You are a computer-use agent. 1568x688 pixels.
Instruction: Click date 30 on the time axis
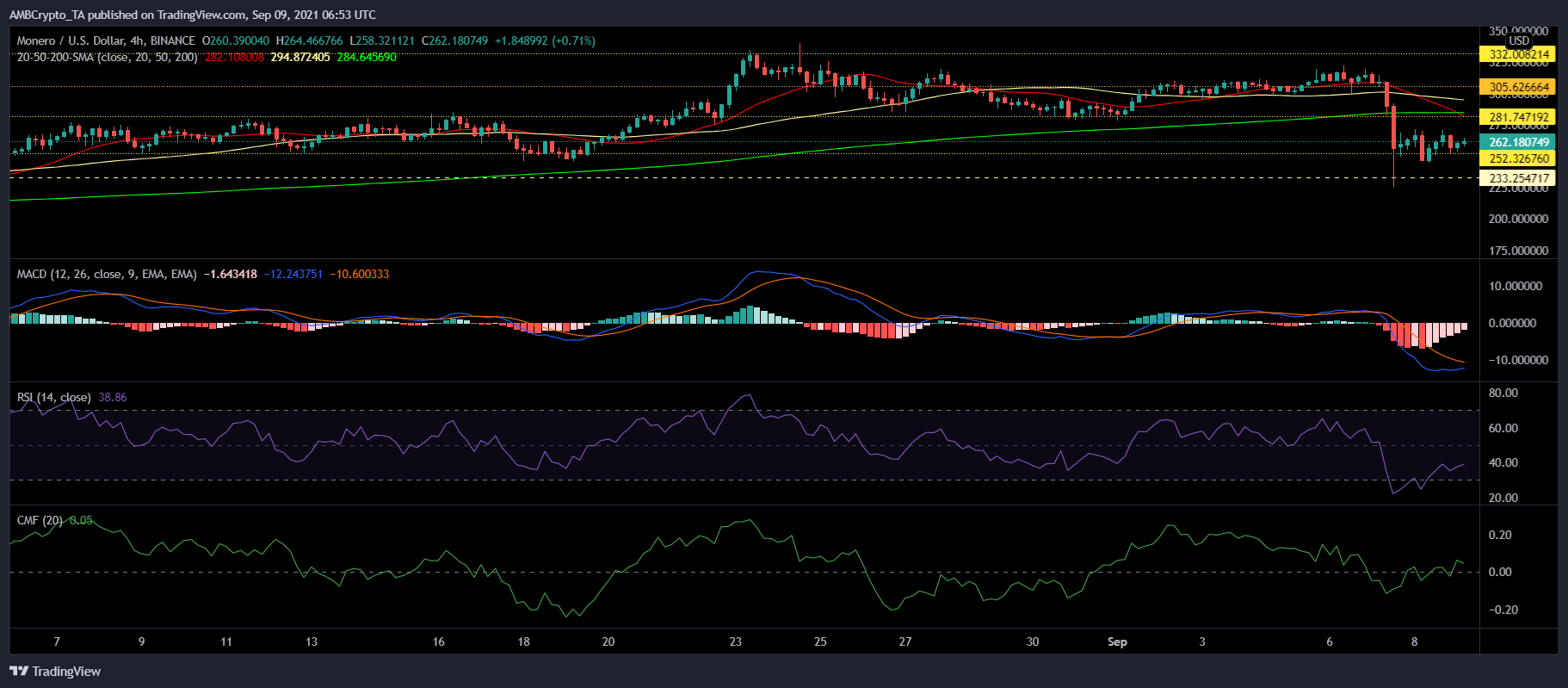pos(1033,642)
